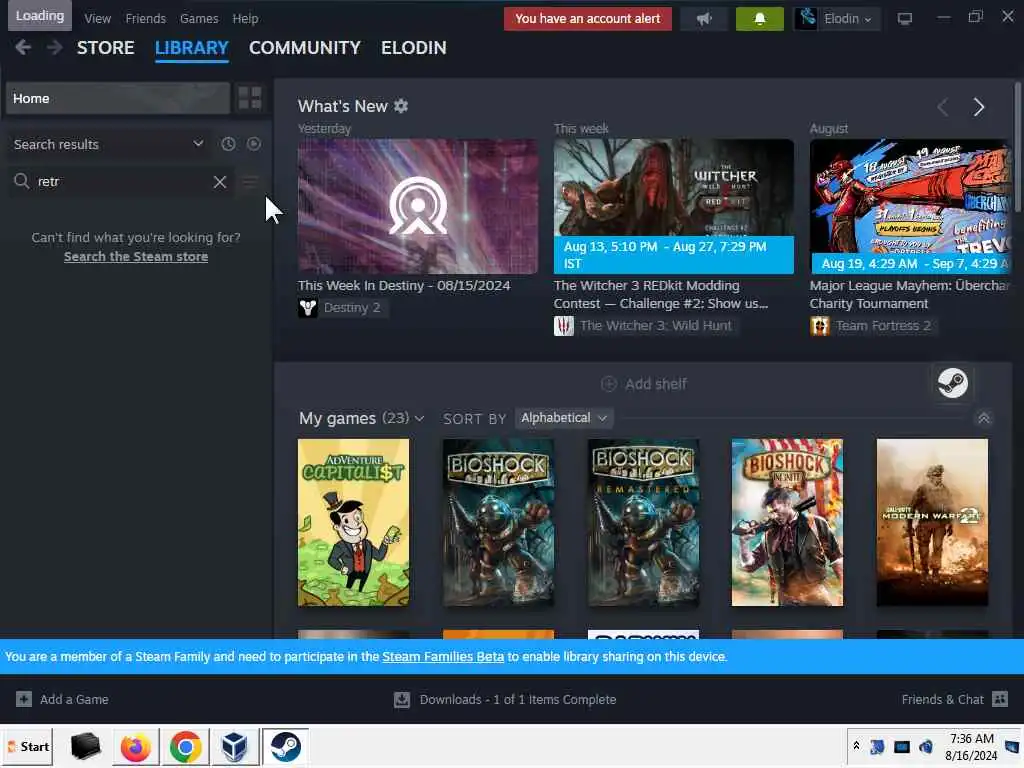Select the BioShock Remastered cover
This screenshot has width=1024, height=768.
click(643, 522)
